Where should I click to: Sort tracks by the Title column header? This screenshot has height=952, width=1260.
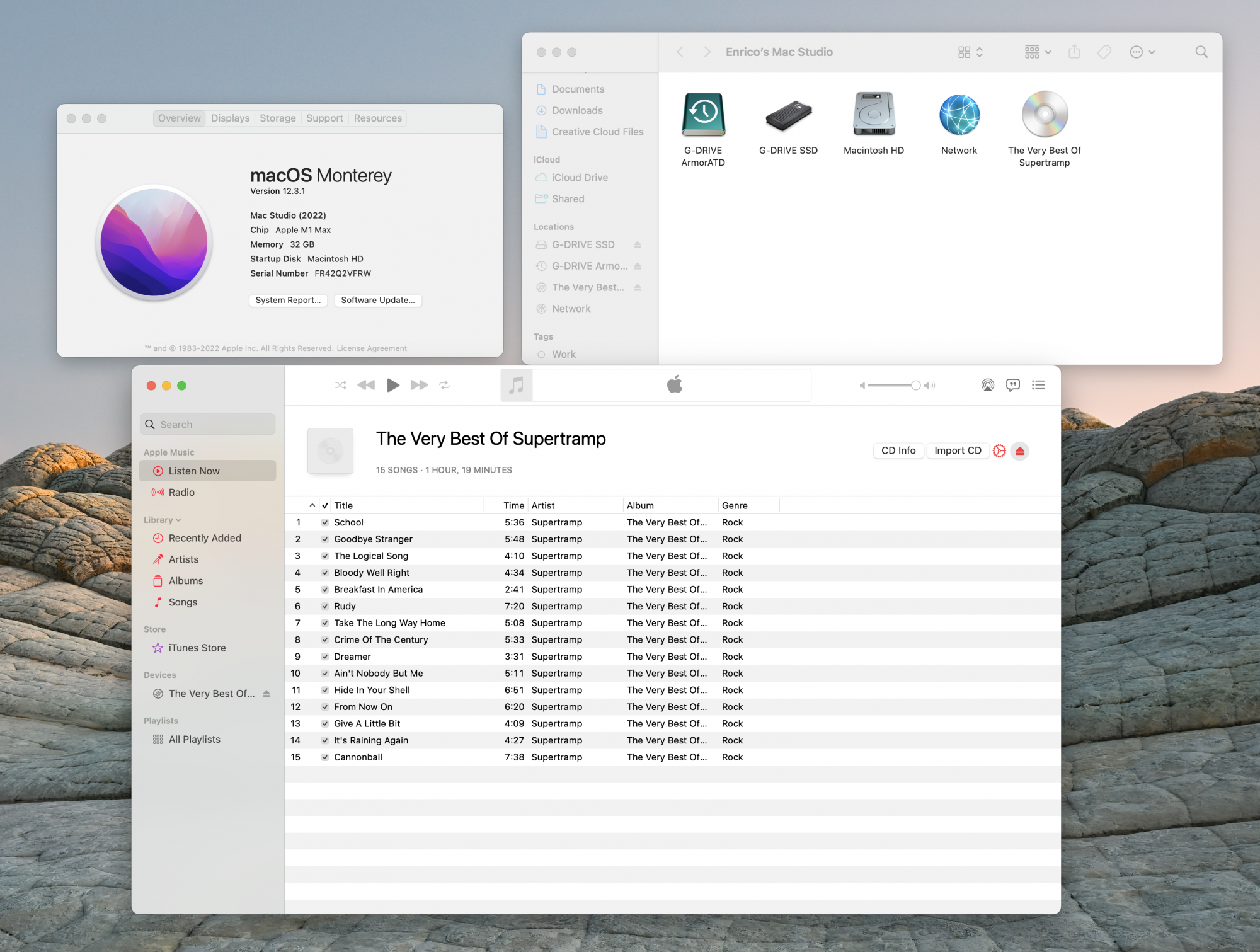[x=407, y=505]
